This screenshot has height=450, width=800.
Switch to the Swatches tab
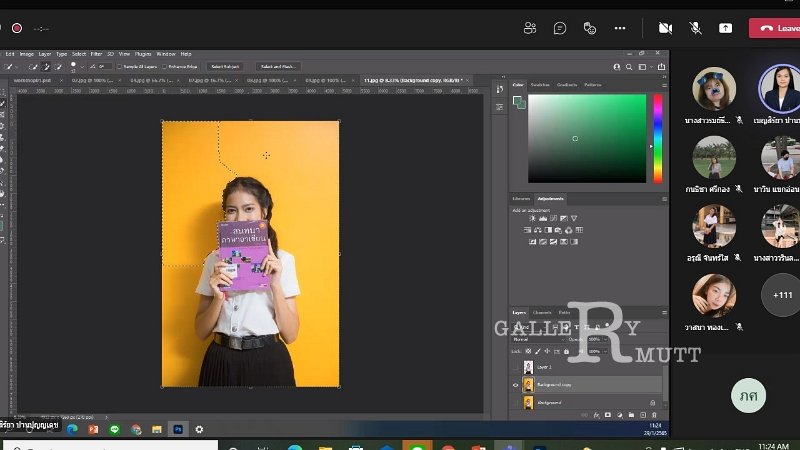pos(540,85)
